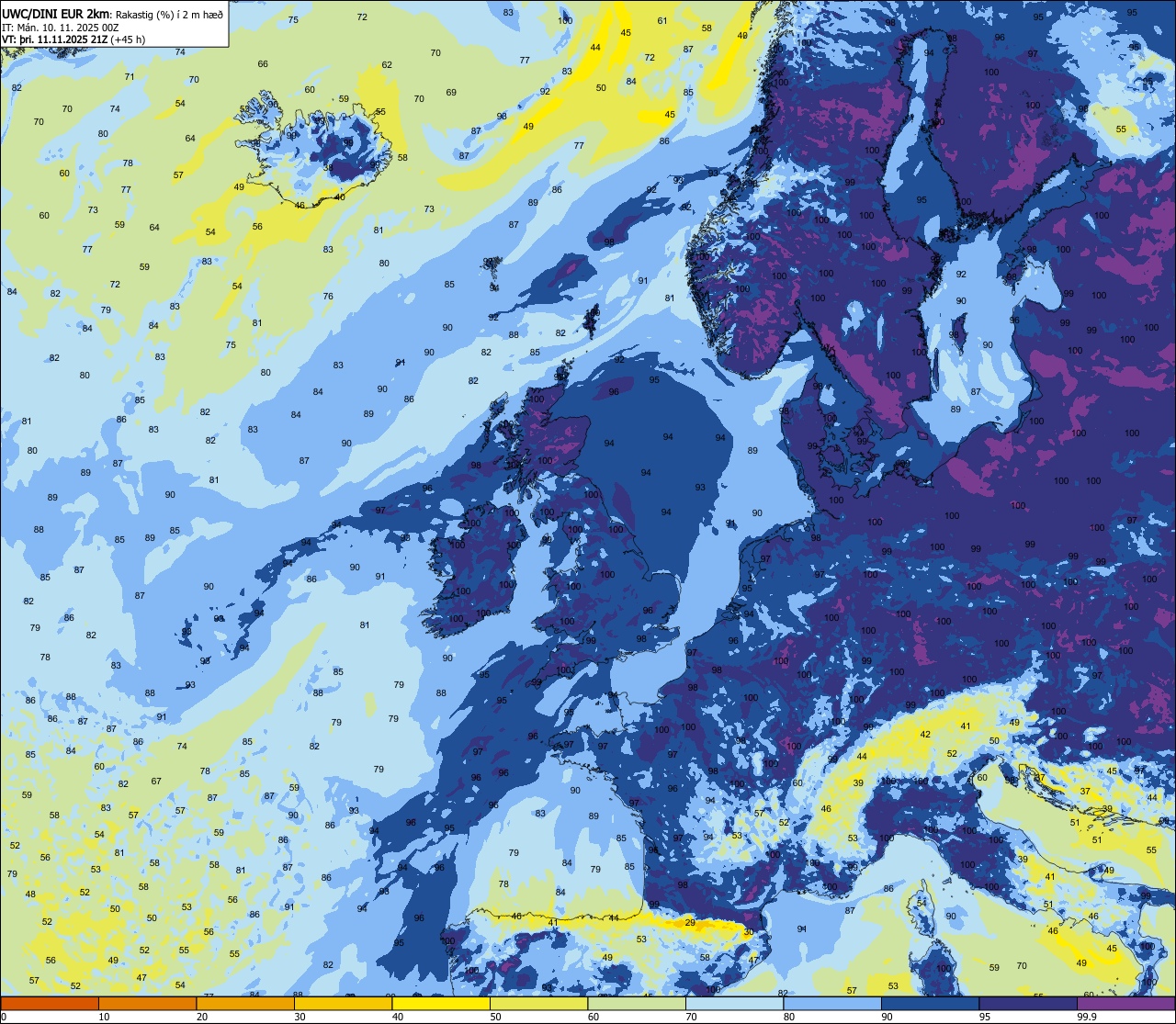Click the valid time line showing "(+45 h)"
This screenshot has height=1024, width=1176.
pos(74,39)
